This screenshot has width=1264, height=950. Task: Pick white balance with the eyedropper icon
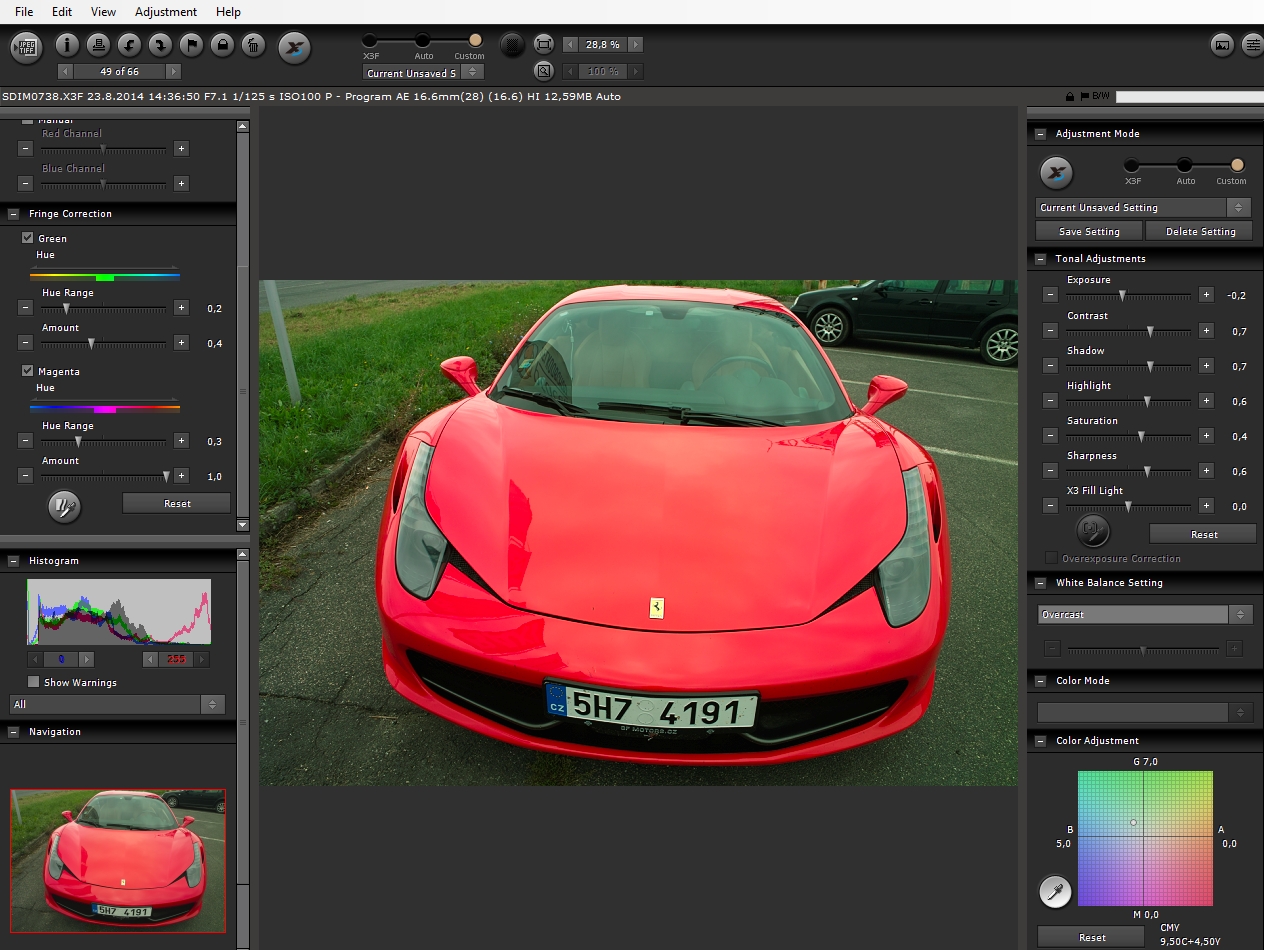point(1055,891)
